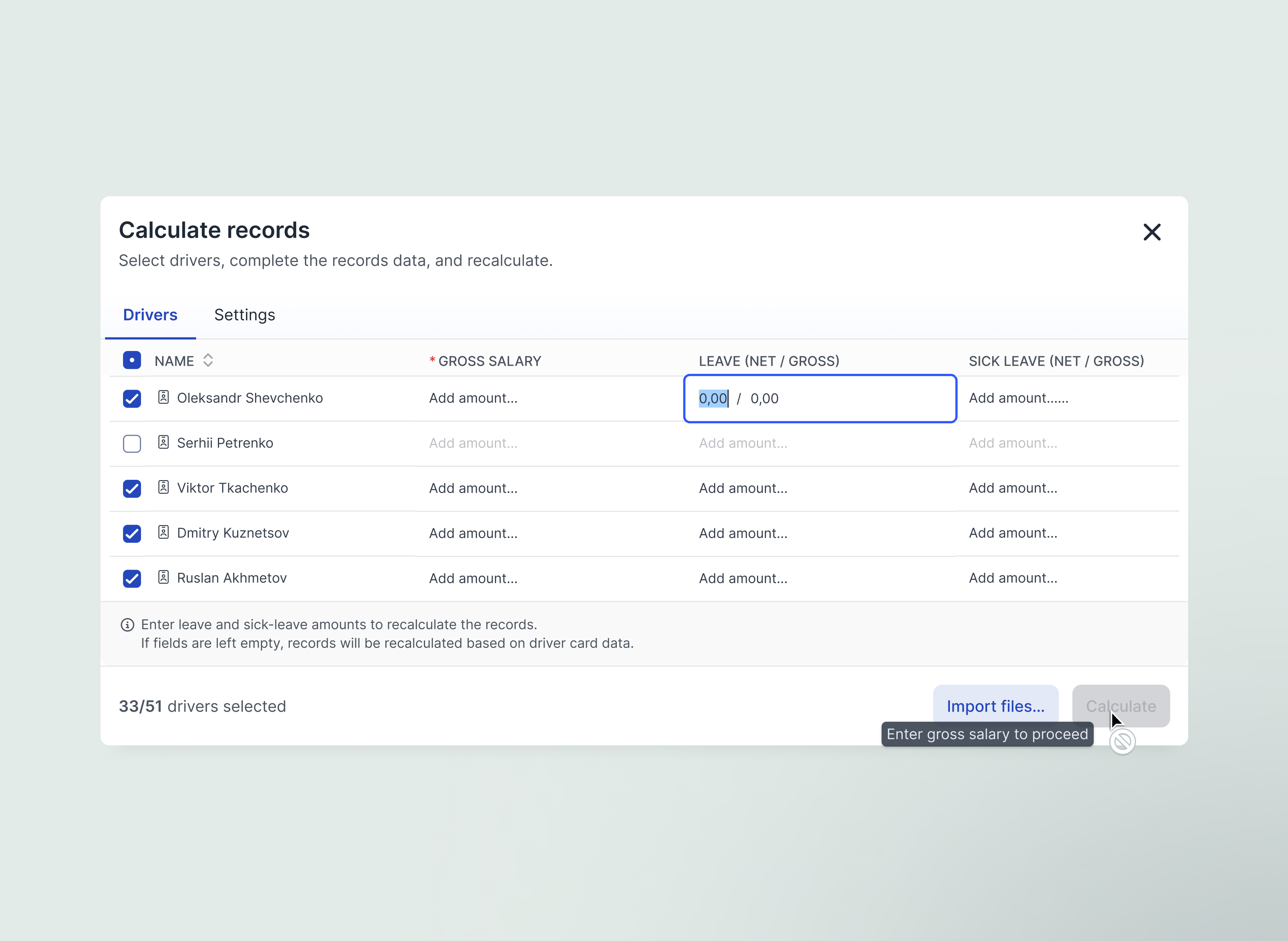1288x941 pixels.
Task: Click the name Viktor Tkachenko
Action: tap(233, 488)
